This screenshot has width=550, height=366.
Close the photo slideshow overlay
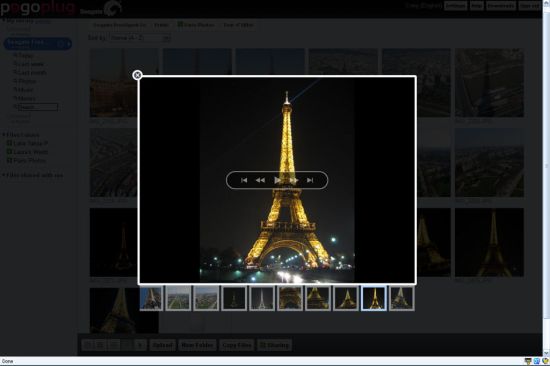138,75
